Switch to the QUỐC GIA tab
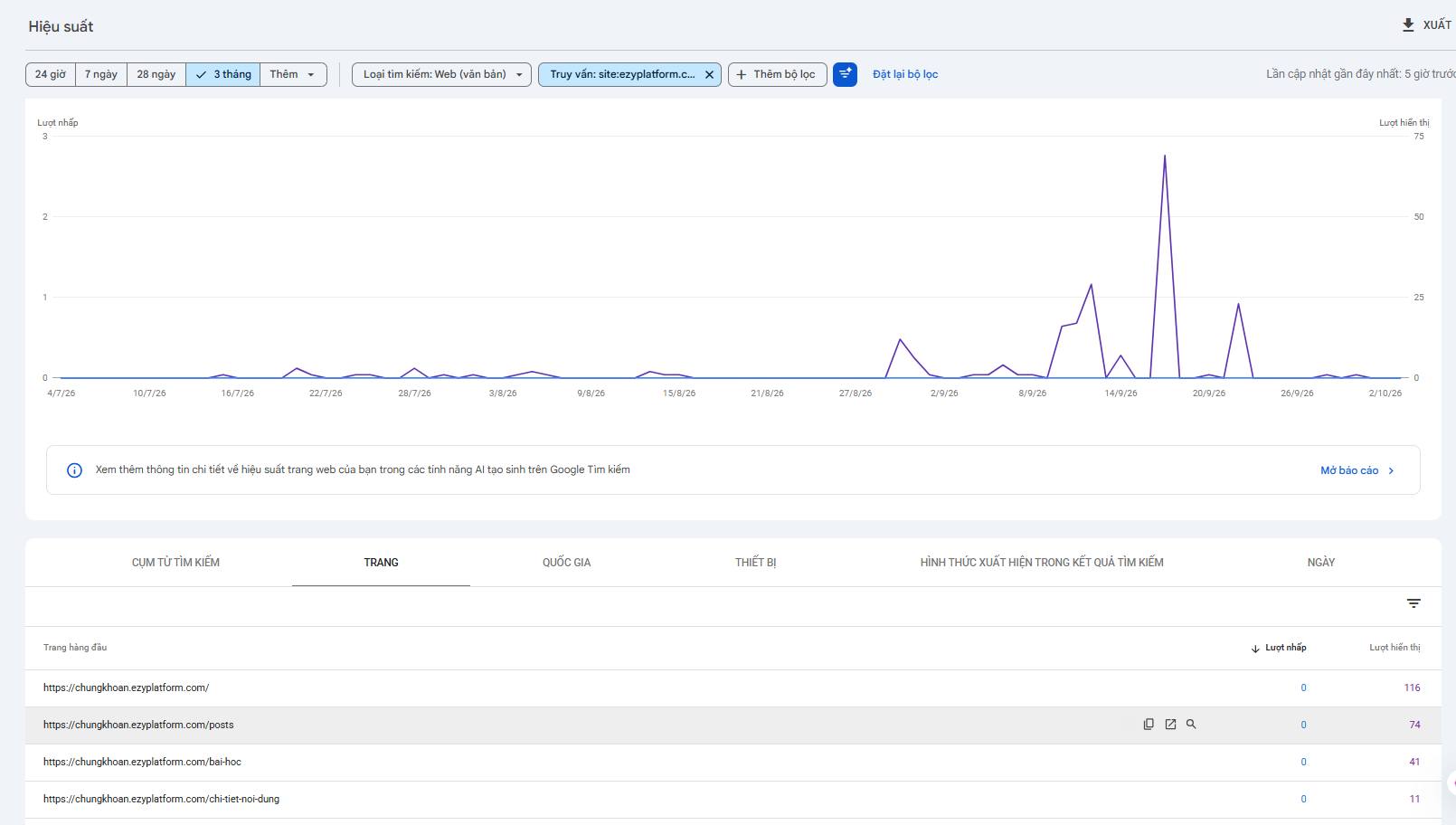The height and width of the screenshot is (825, 1456). click(x=566, y=563)
